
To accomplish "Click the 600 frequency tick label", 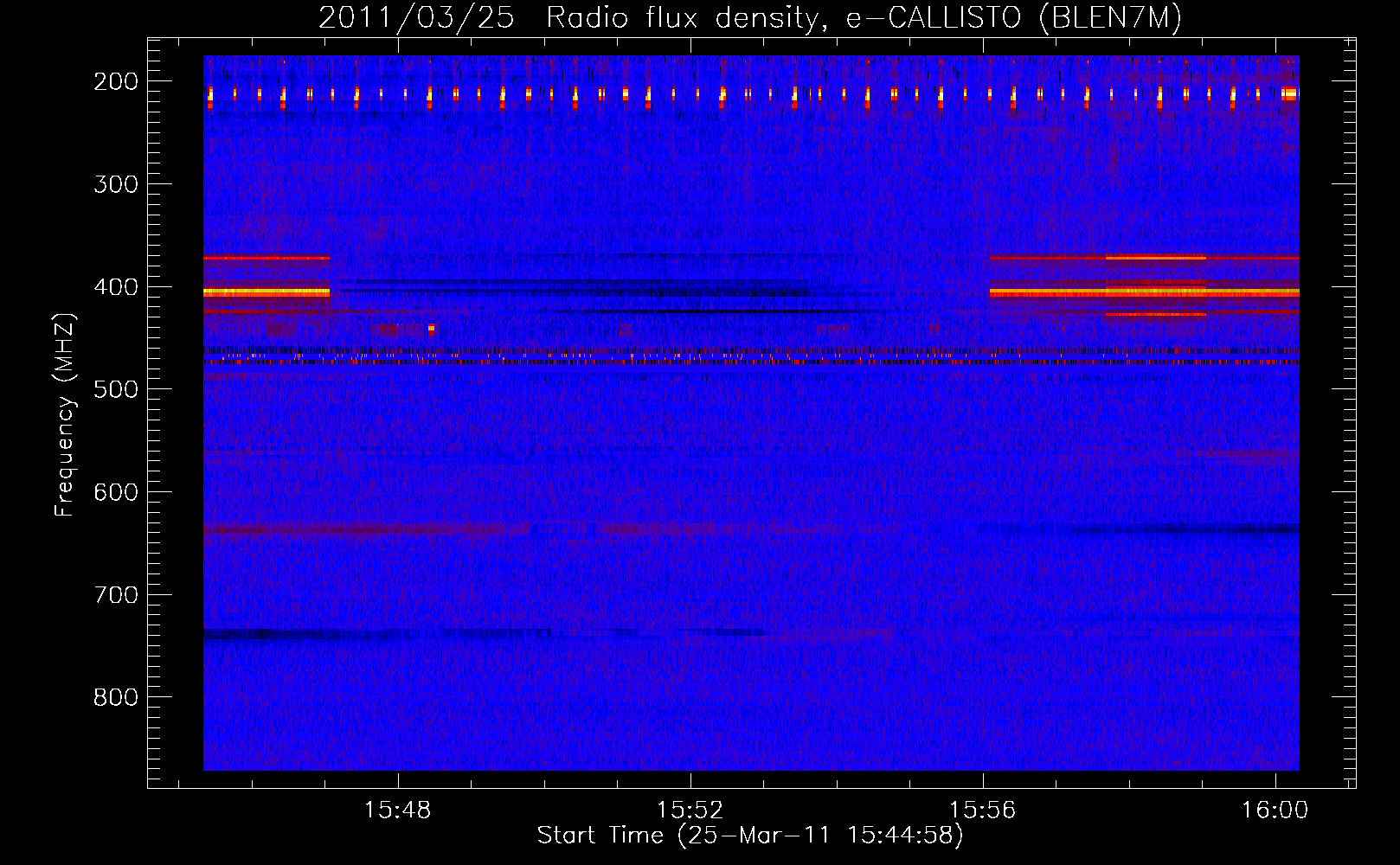I will tap(116, 492).
